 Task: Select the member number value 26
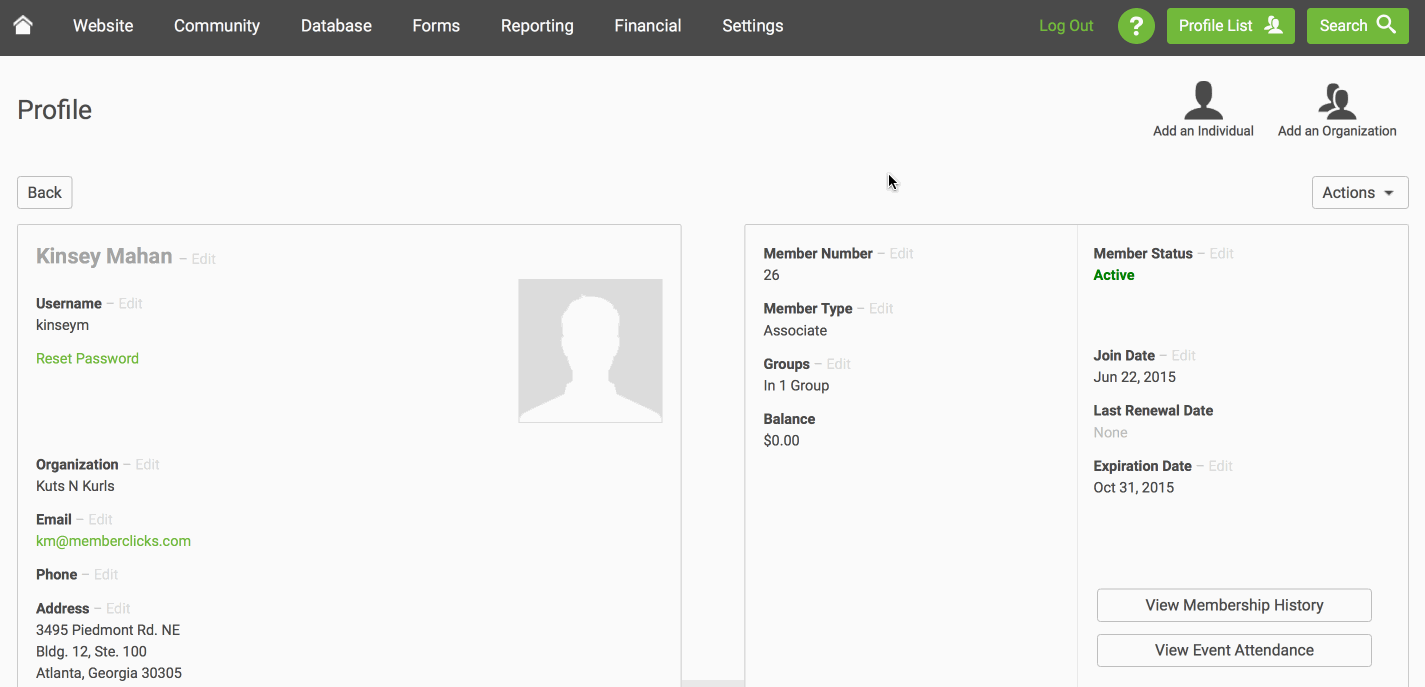coord(771,275)
